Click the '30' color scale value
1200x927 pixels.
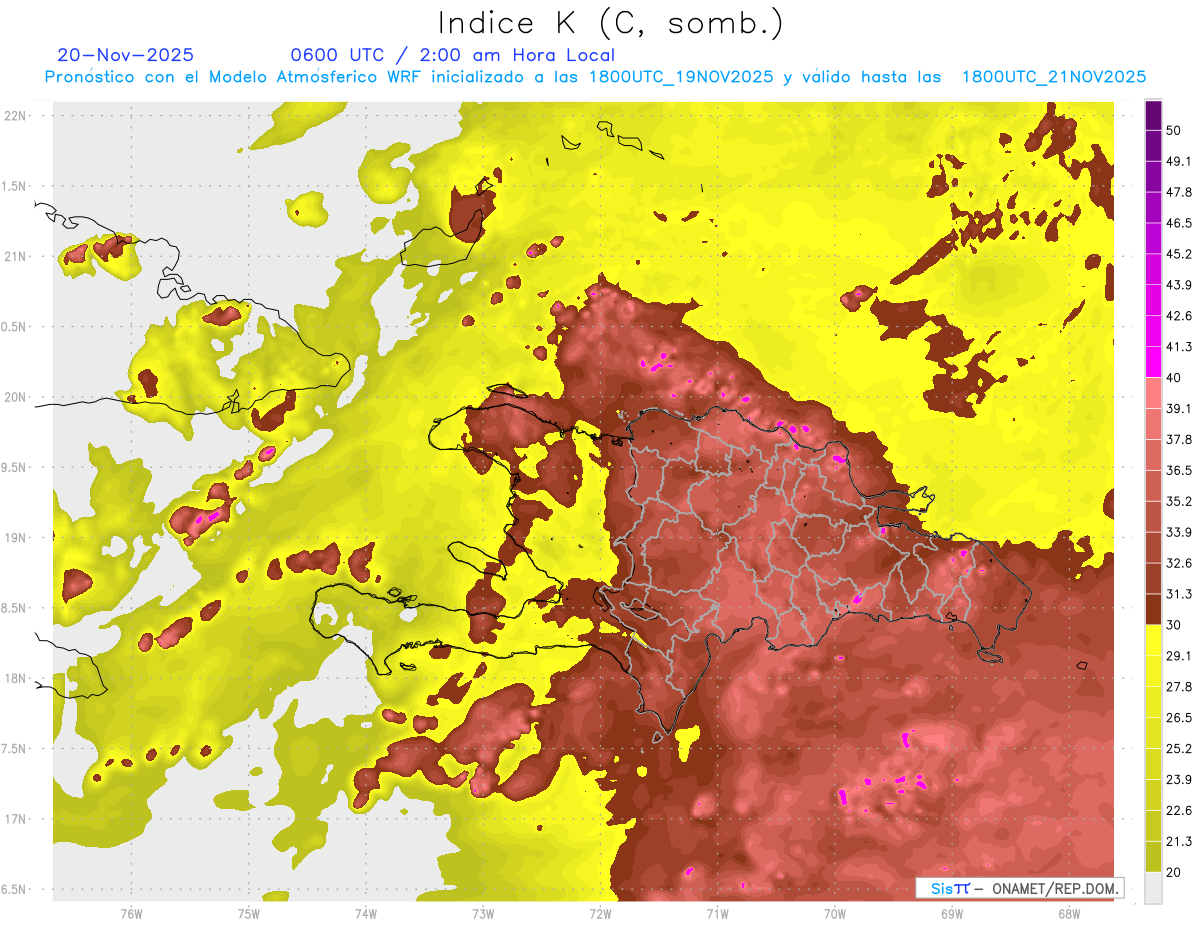pos(1174,625)
